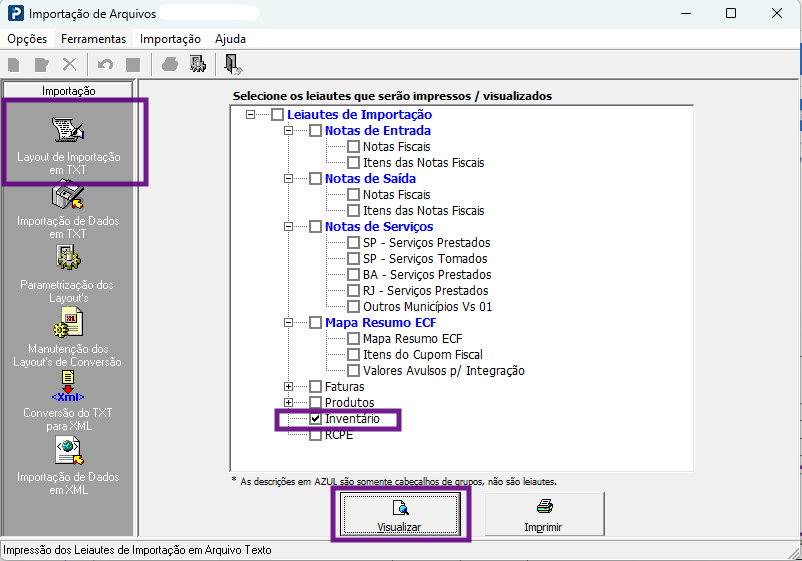Open the Ferramentas menu
The height and width of the screenshot is (561, 802).
(94, 39)
